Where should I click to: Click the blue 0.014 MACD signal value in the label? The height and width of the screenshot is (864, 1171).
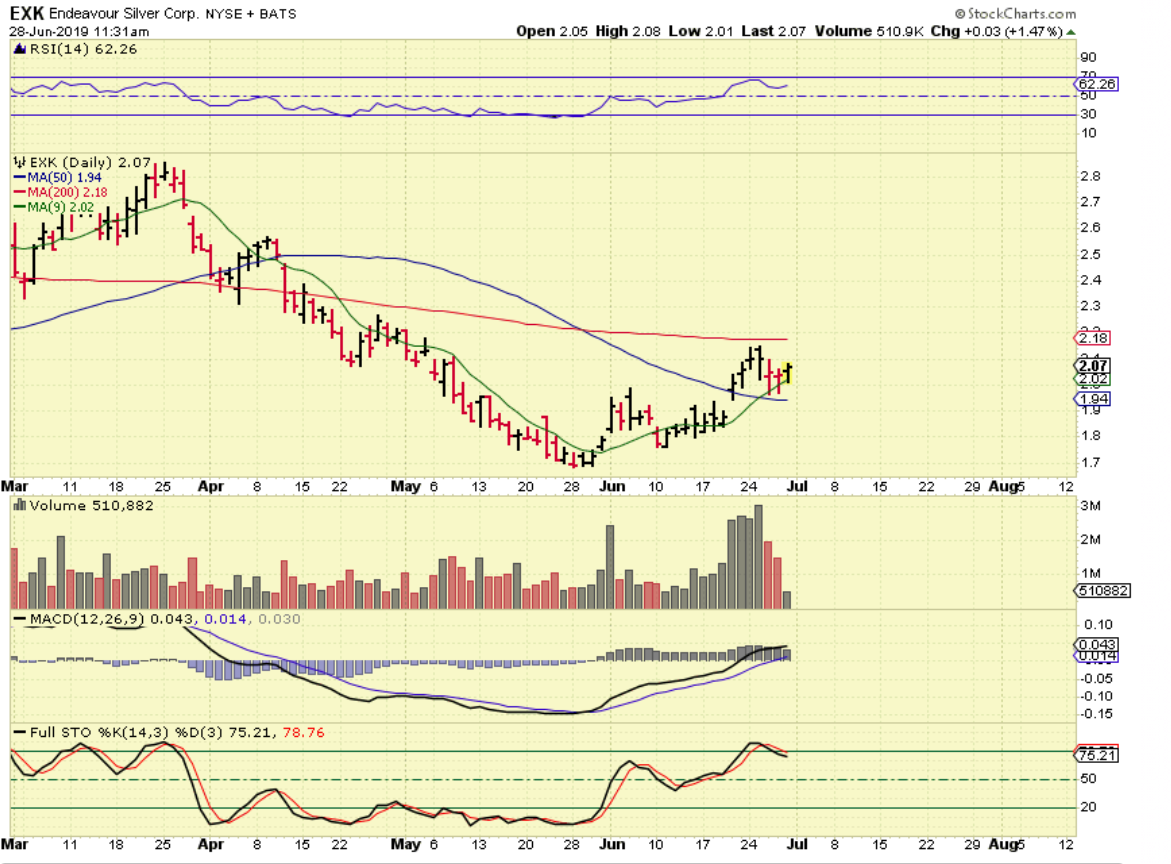pos(226,619)
